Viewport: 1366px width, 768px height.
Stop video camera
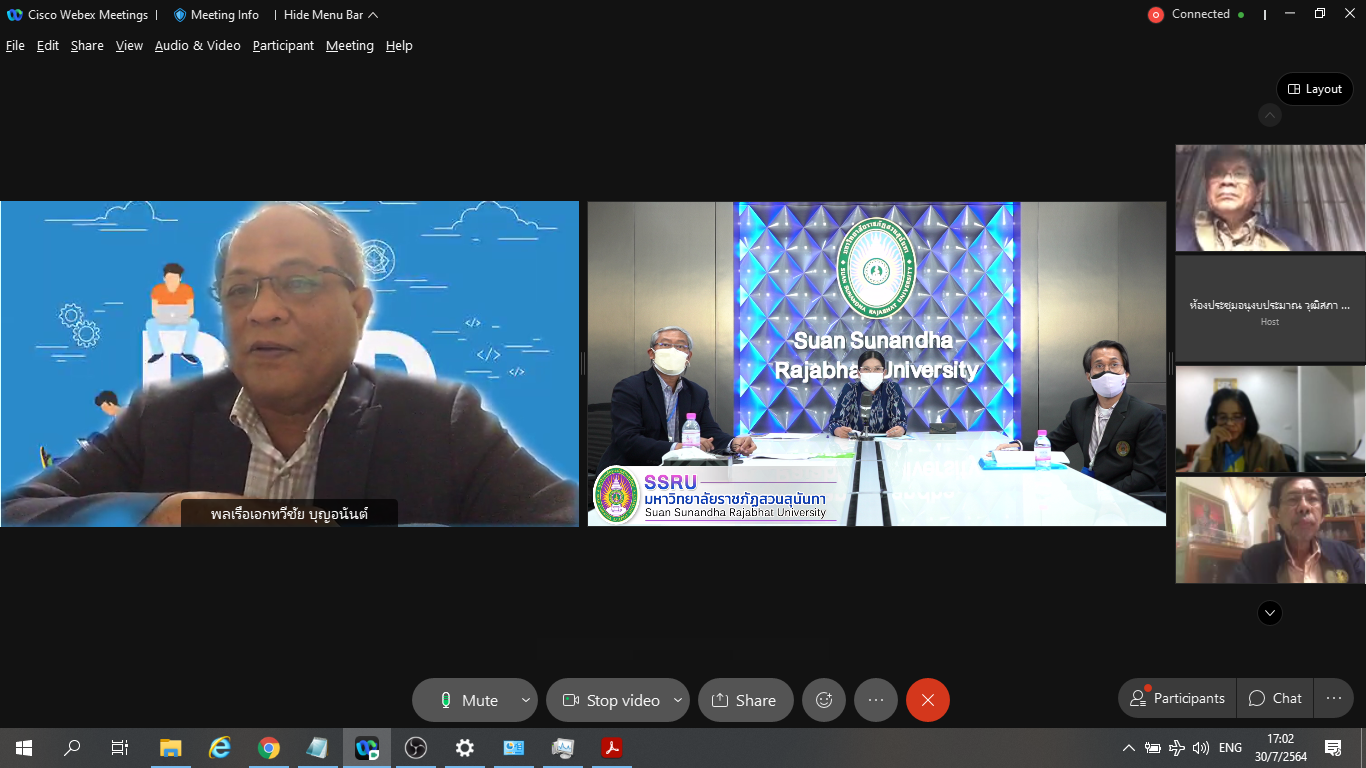(x=611, y=700)
